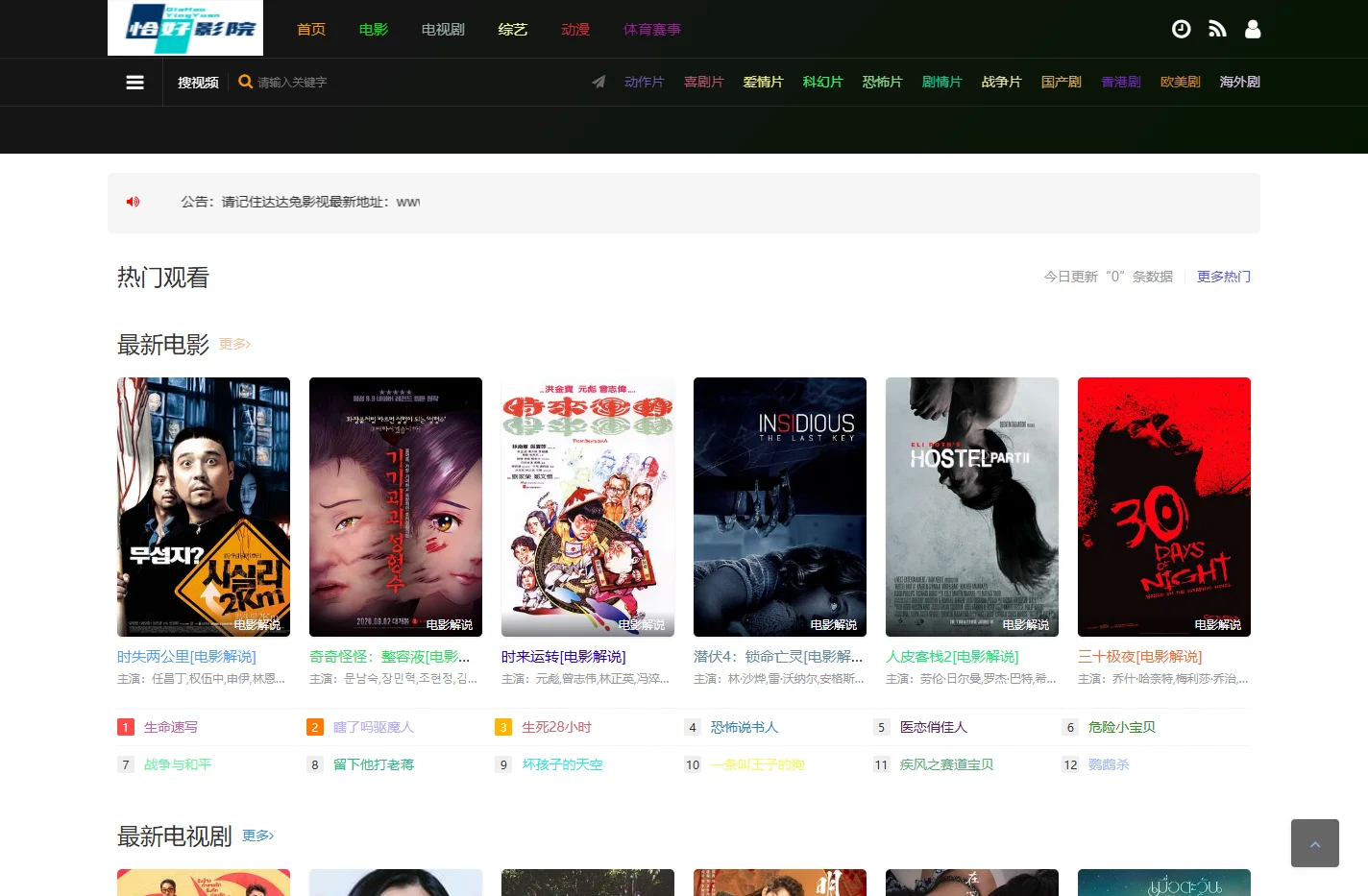Open the 时来运转 movie poster
The image size is (1368, 896).
tap(588, 507)
